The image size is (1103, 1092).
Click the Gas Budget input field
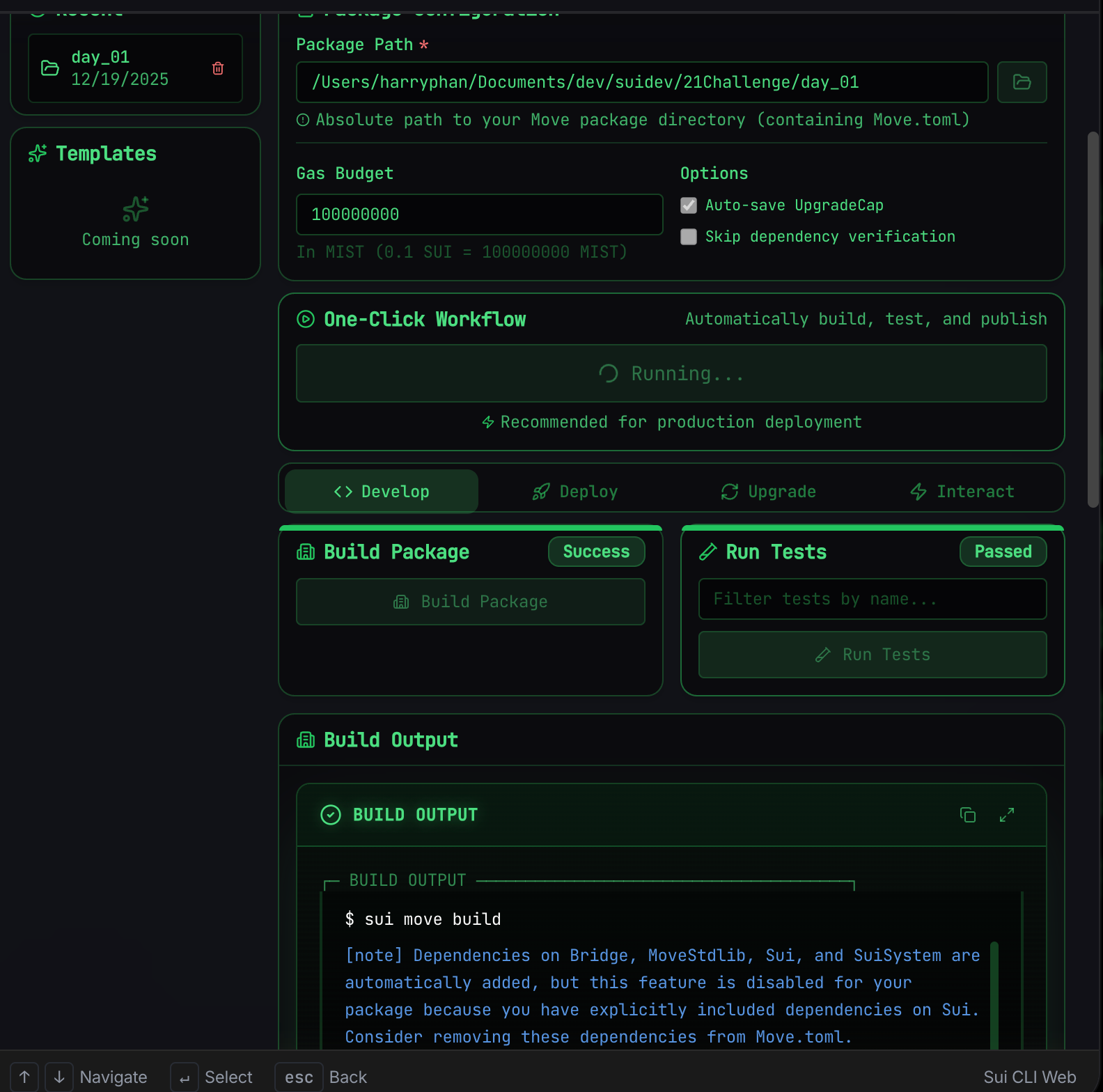tap(479, 214)
